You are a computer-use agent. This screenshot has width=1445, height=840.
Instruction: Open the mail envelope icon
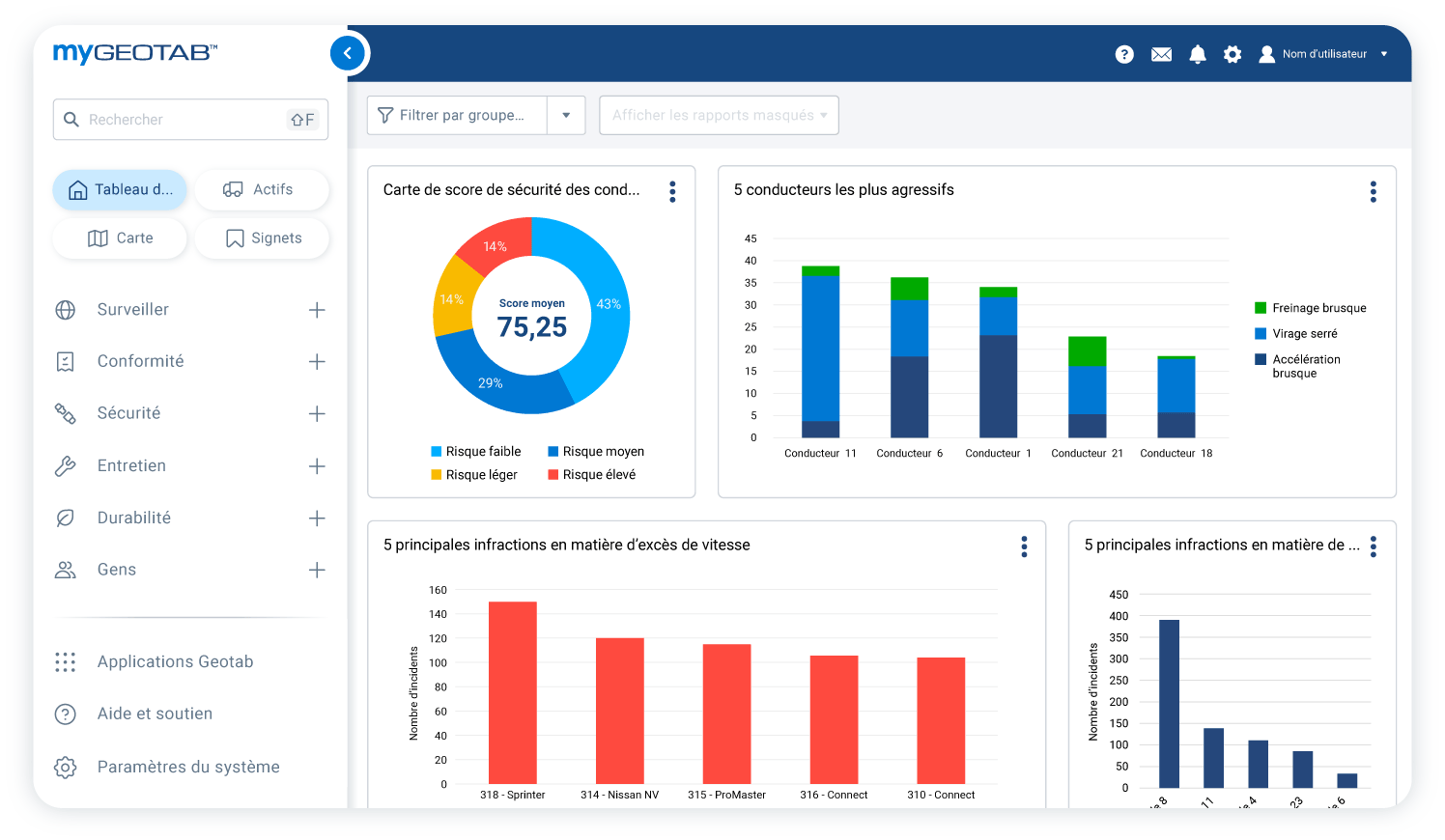click(x=1161, y=54)
